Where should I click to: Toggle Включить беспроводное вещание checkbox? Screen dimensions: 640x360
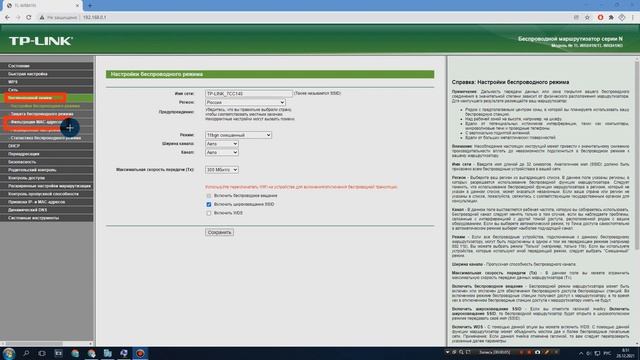pyautogui.click(x=209, y=196)
